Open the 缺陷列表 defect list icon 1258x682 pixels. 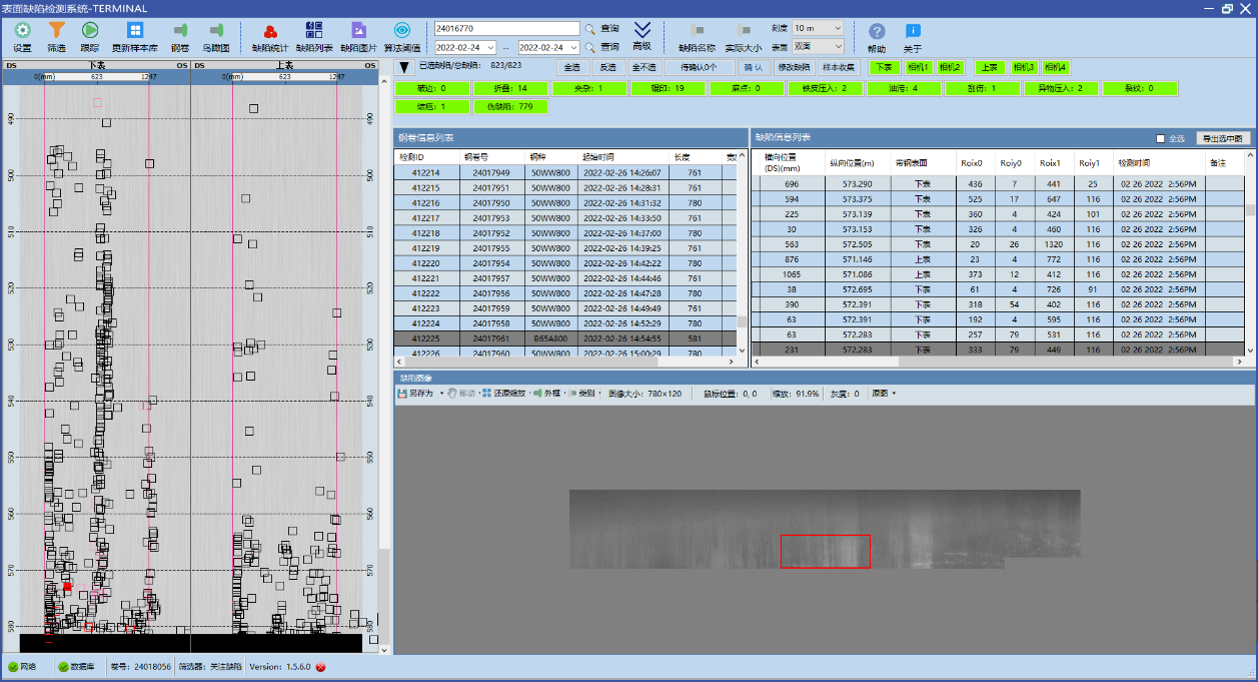(314, 31)
